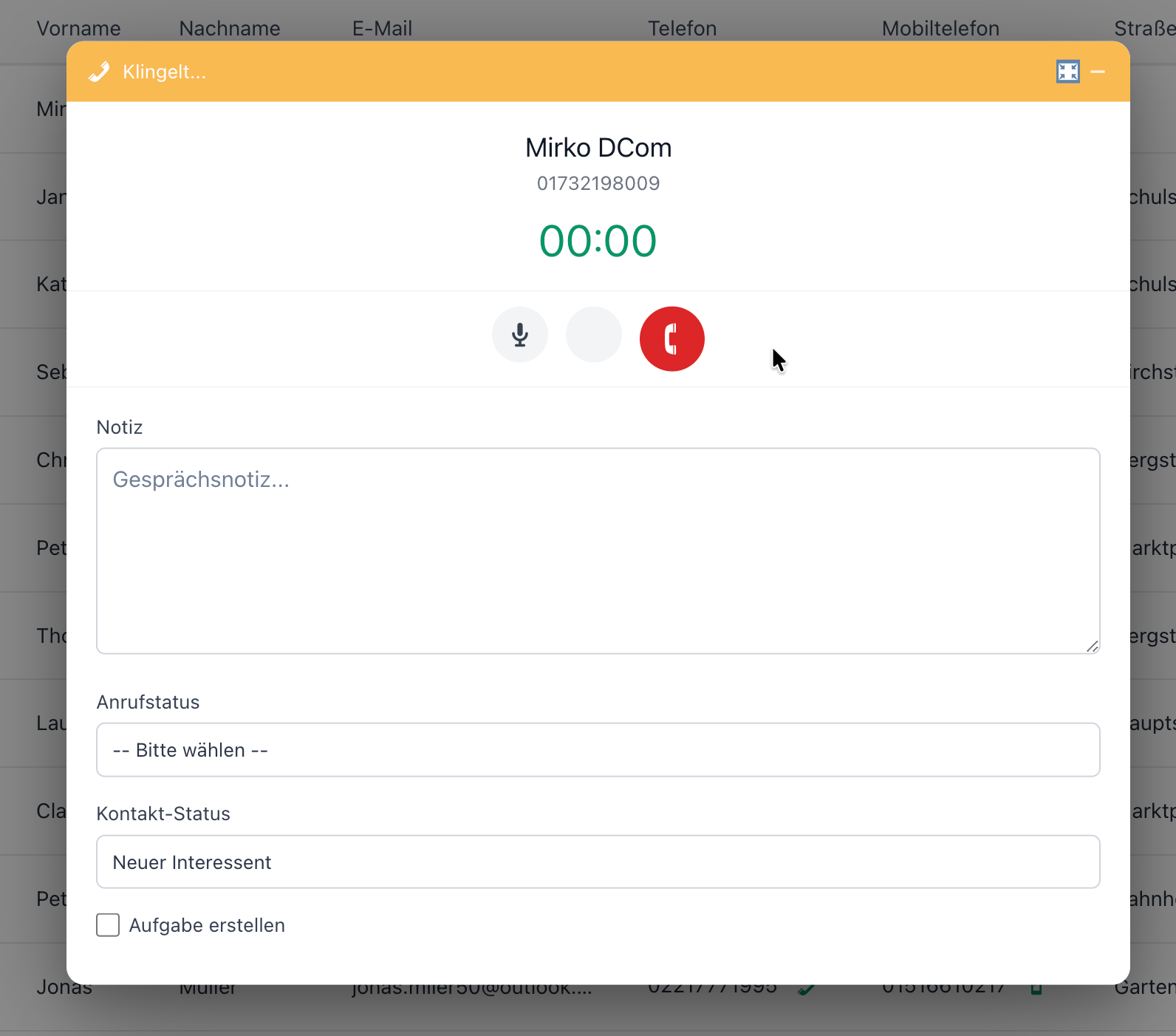Click the green 00:00 call timer

598,242
